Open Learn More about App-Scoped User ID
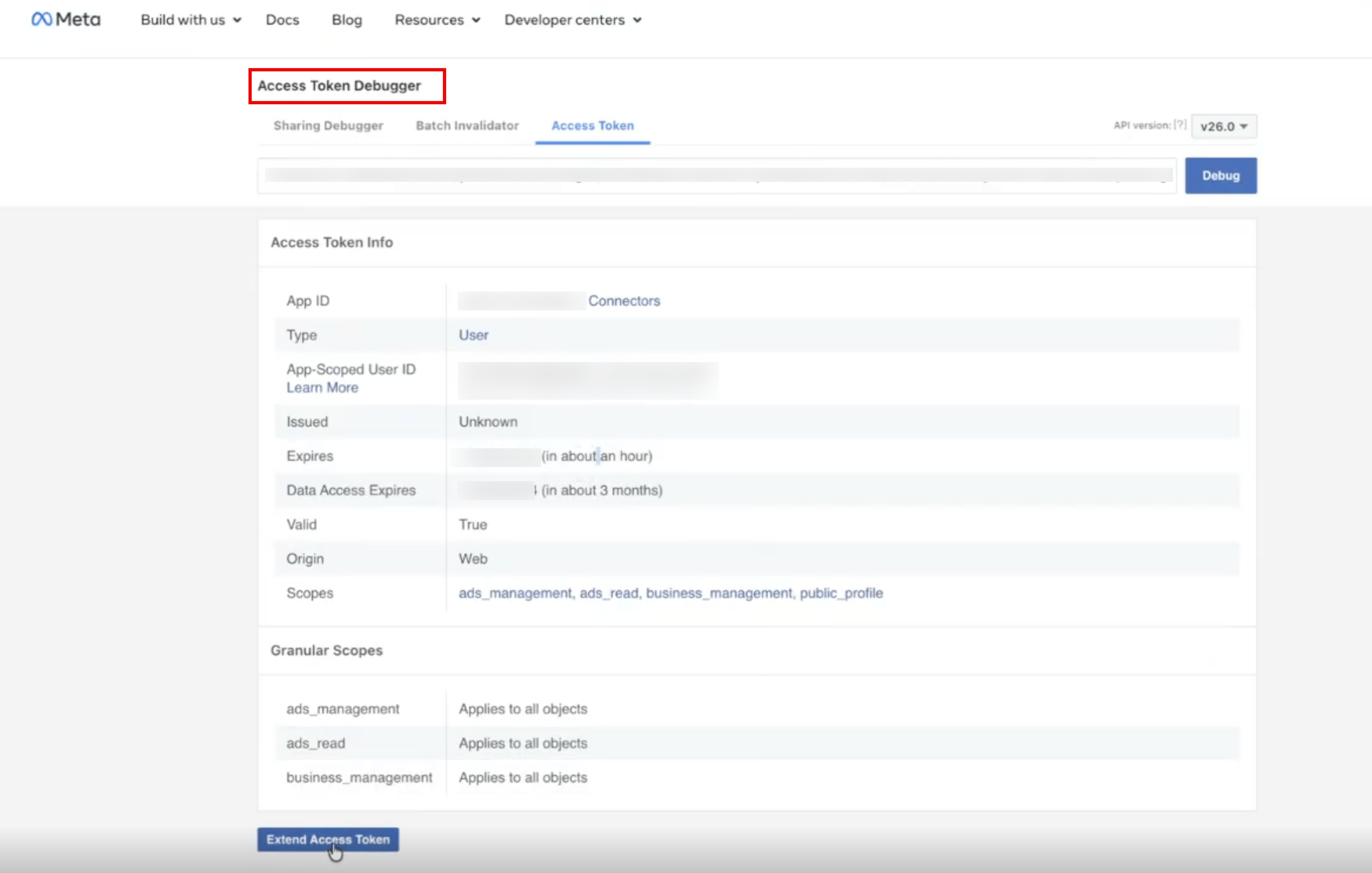 coord(322,388)
